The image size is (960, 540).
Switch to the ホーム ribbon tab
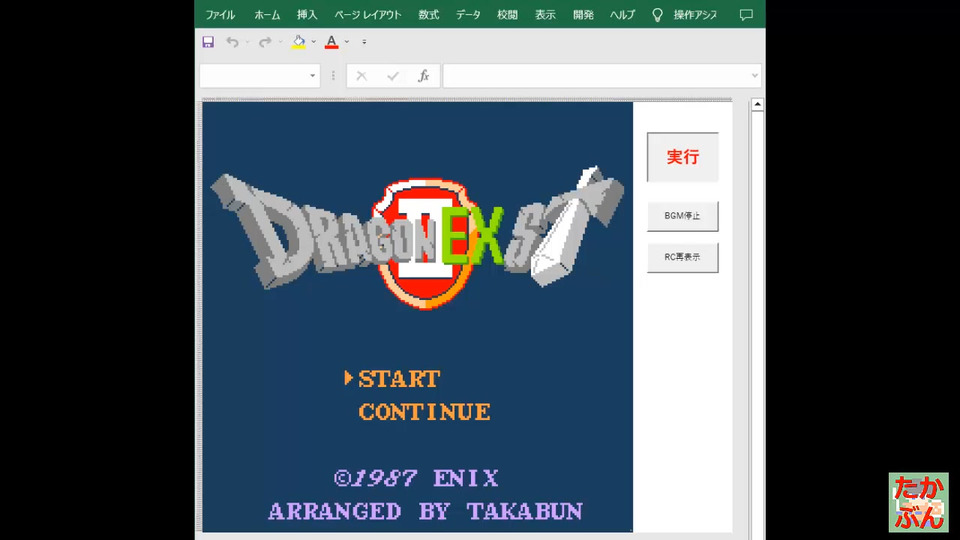(x=267, y=15)
